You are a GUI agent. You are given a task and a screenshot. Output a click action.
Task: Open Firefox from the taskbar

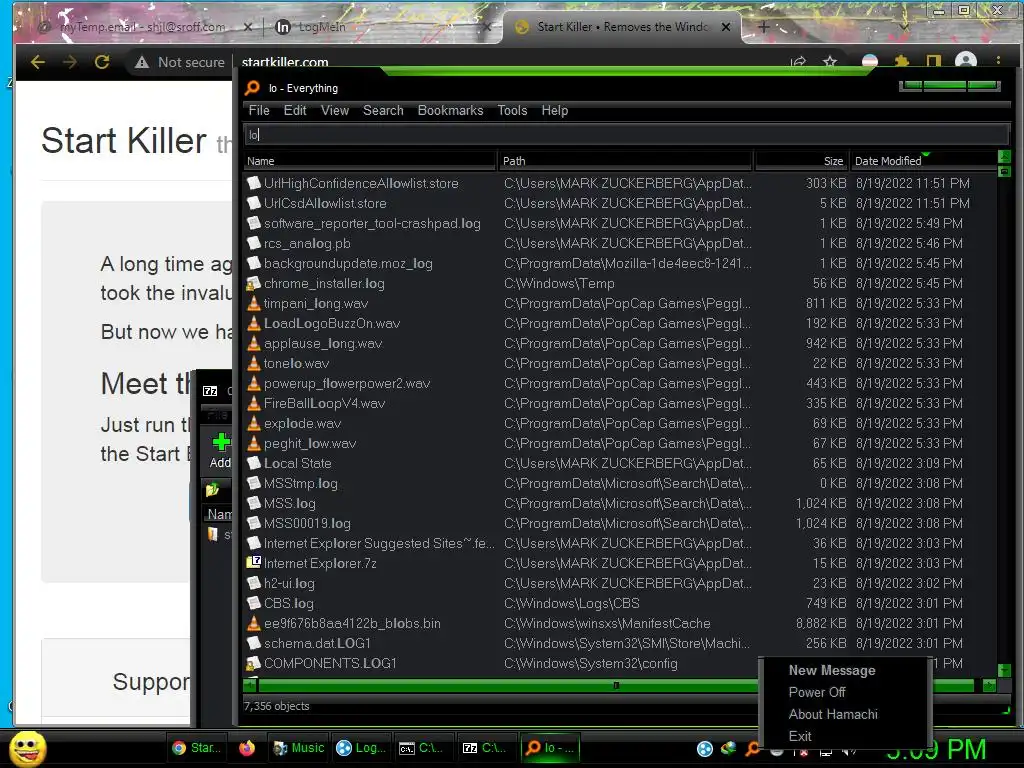[246, 748]
